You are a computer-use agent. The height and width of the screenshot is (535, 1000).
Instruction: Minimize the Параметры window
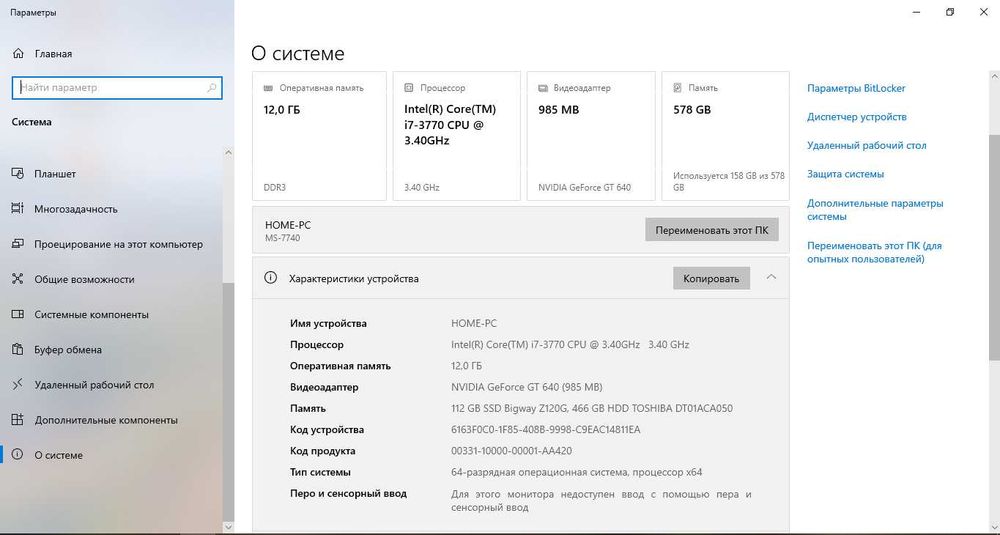click(916, 12)
